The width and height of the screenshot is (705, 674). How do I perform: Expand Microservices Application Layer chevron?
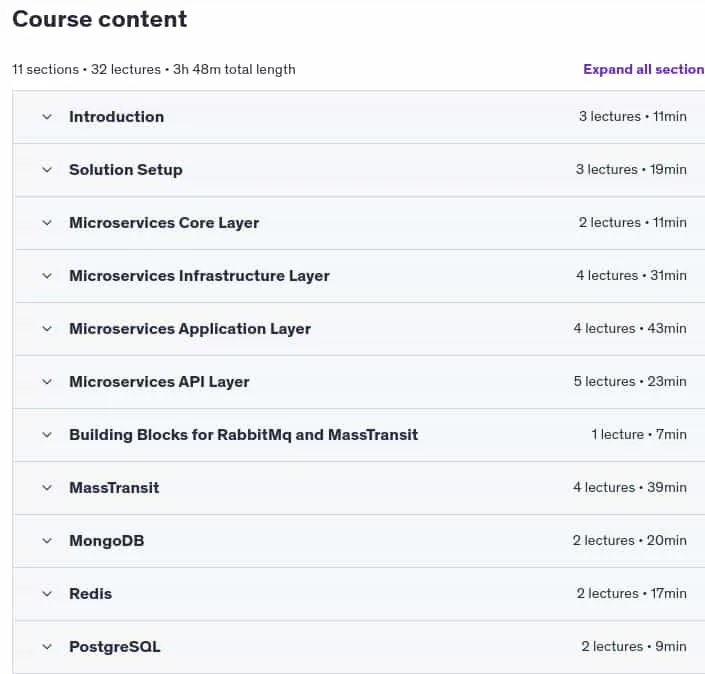(x=47, y=329)
